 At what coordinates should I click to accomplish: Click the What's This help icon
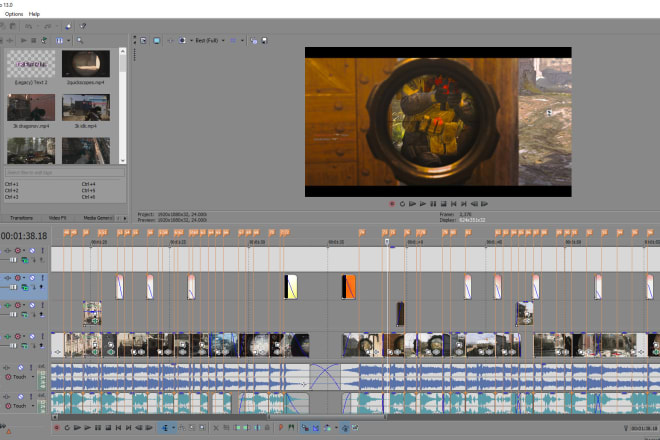83,26
